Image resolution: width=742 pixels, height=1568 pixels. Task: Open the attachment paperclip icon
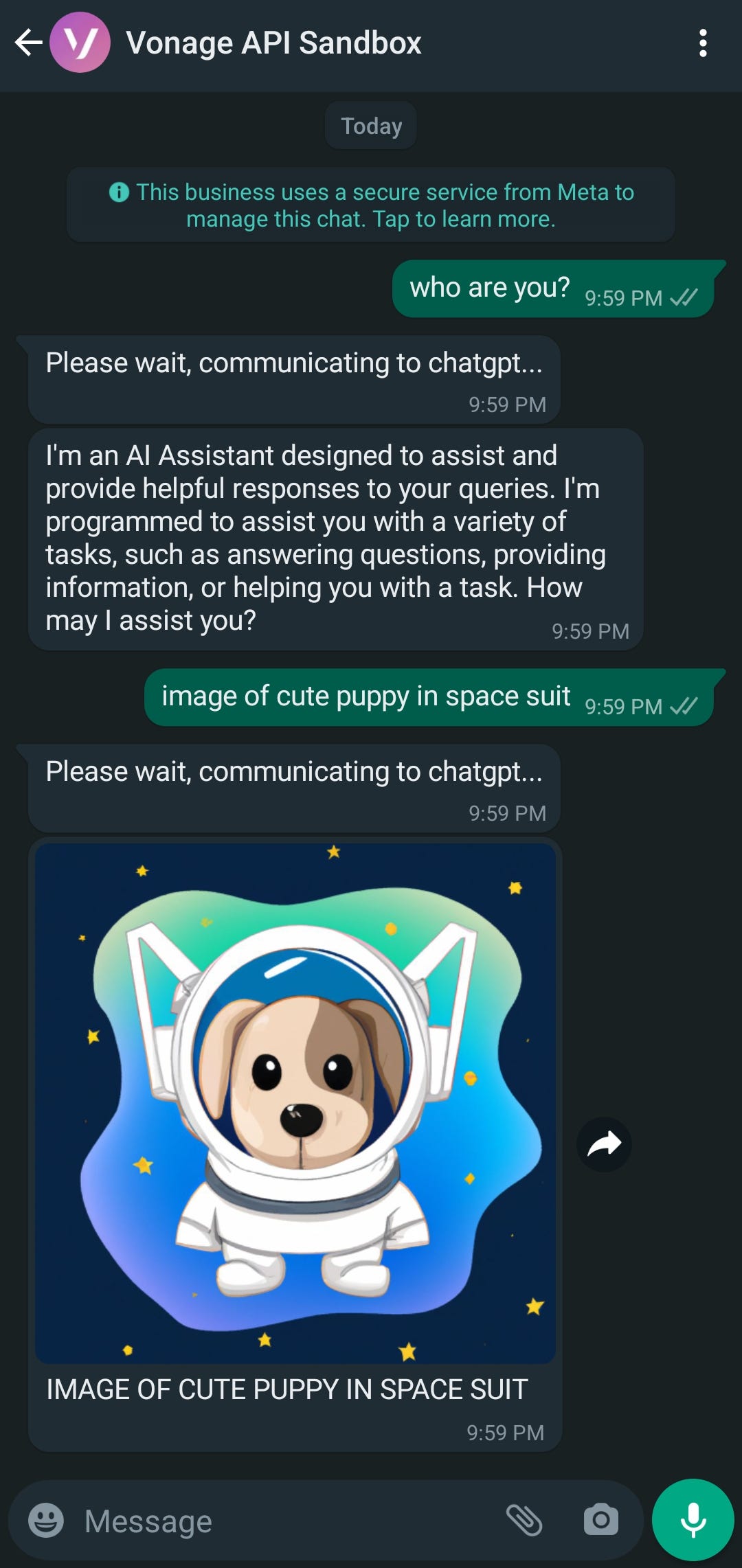pyautogui.click(x=524, y=1520)
